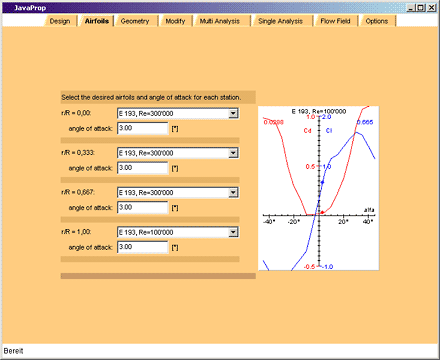Click angle of attack field for r/R = 1,00
440x360 pixels.
(143, 247)
